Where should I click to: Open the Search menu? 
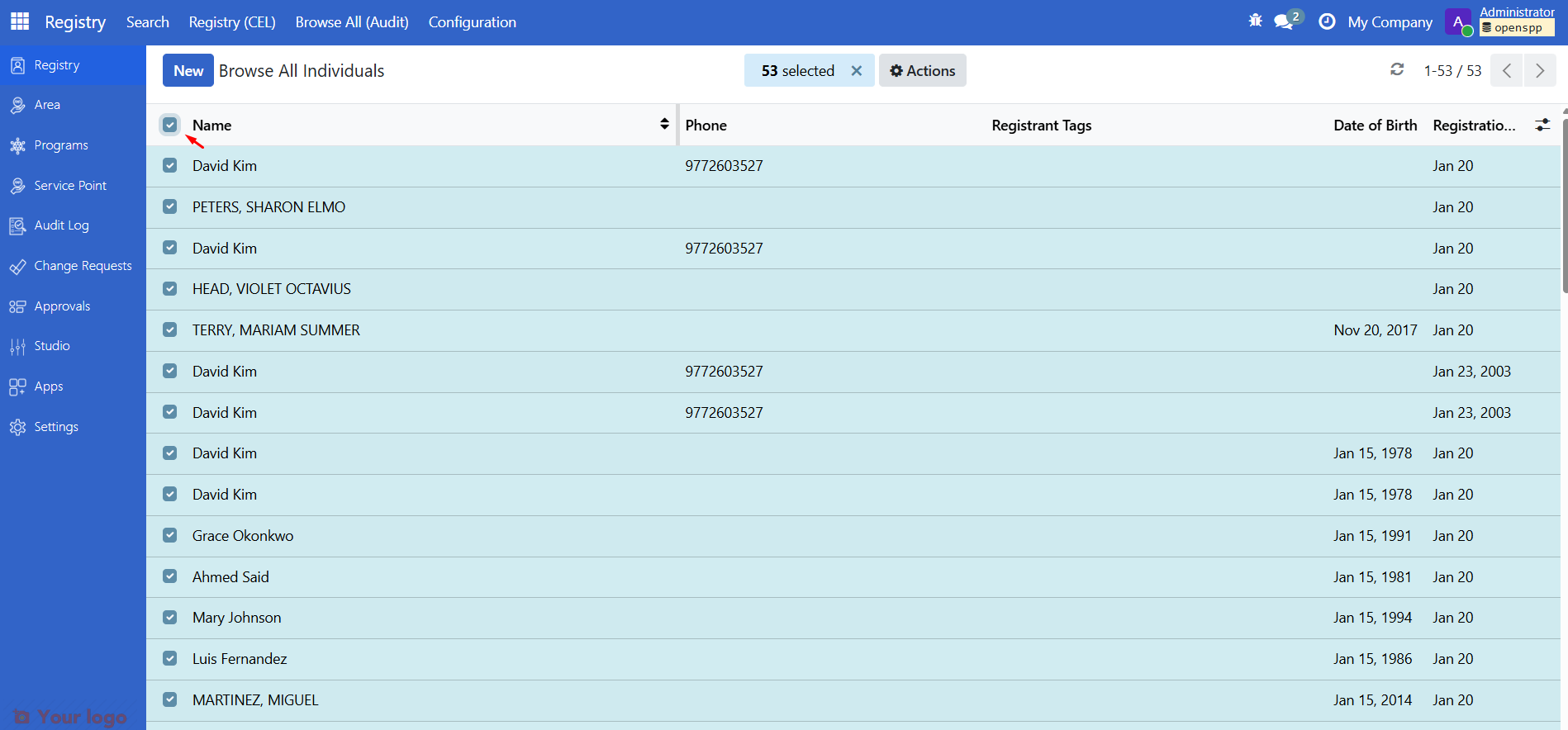148,22
